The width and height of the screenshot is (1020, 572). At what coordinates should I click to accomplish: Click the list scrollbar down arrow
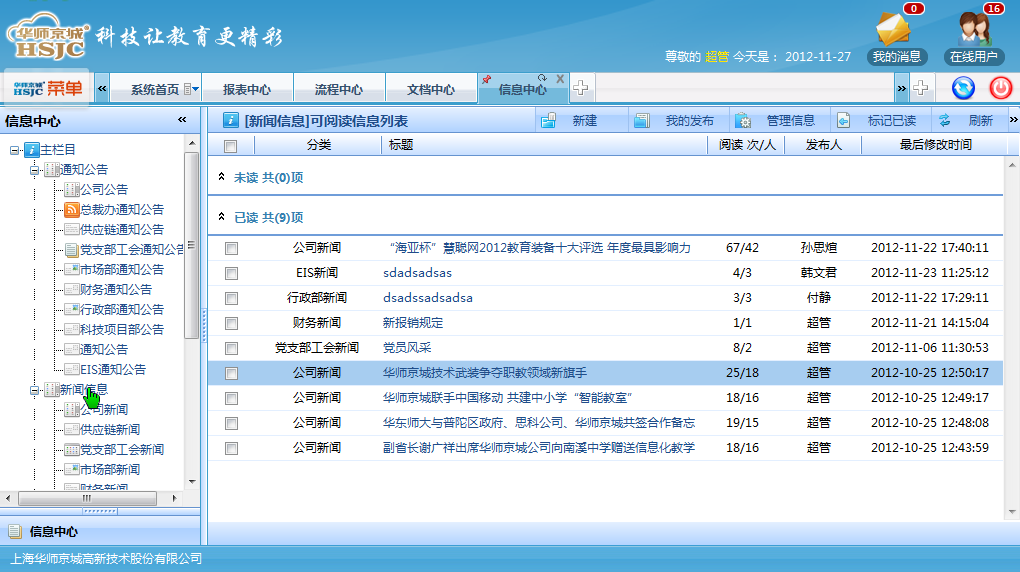click(x=1012, y=512)
